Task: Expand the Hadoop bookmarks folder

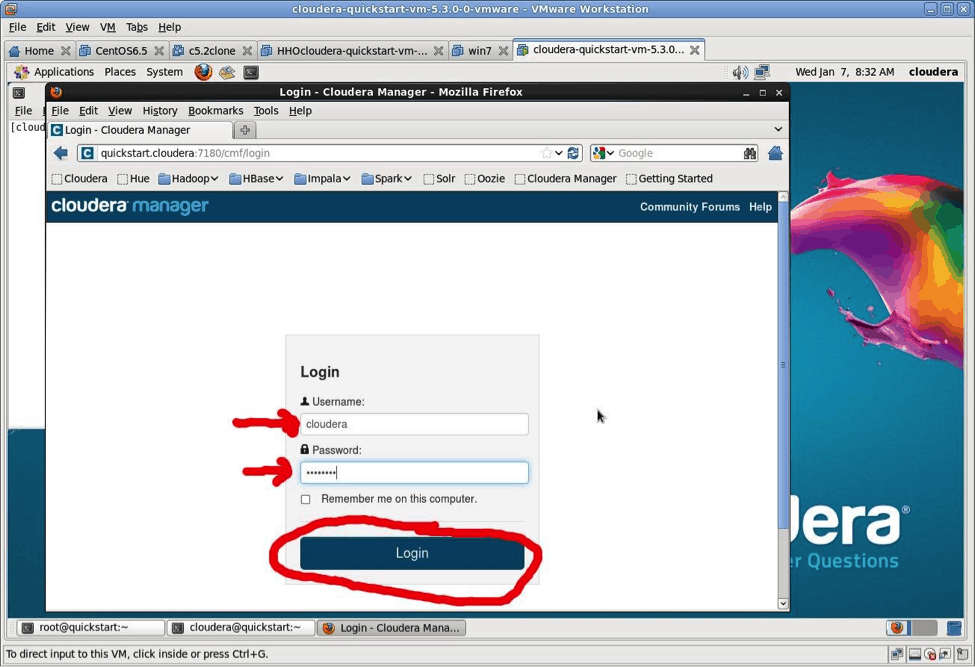Action: [188, 179]
